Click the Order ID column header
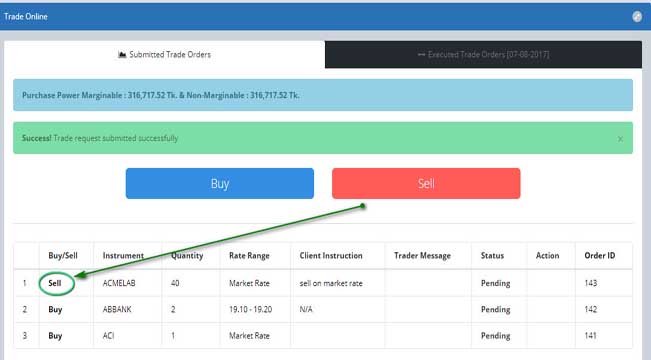Image resolution: width=651 pixels, height=360 pixels. click(x=600, y=255)
